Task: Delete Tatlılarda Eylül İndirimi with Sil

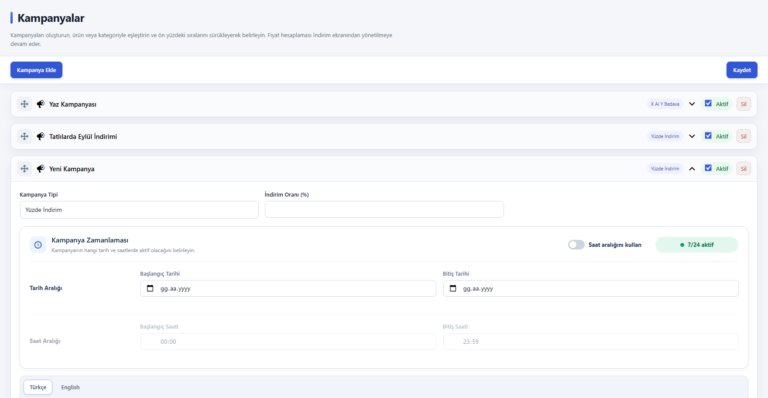Action: [x=743, y=136]
